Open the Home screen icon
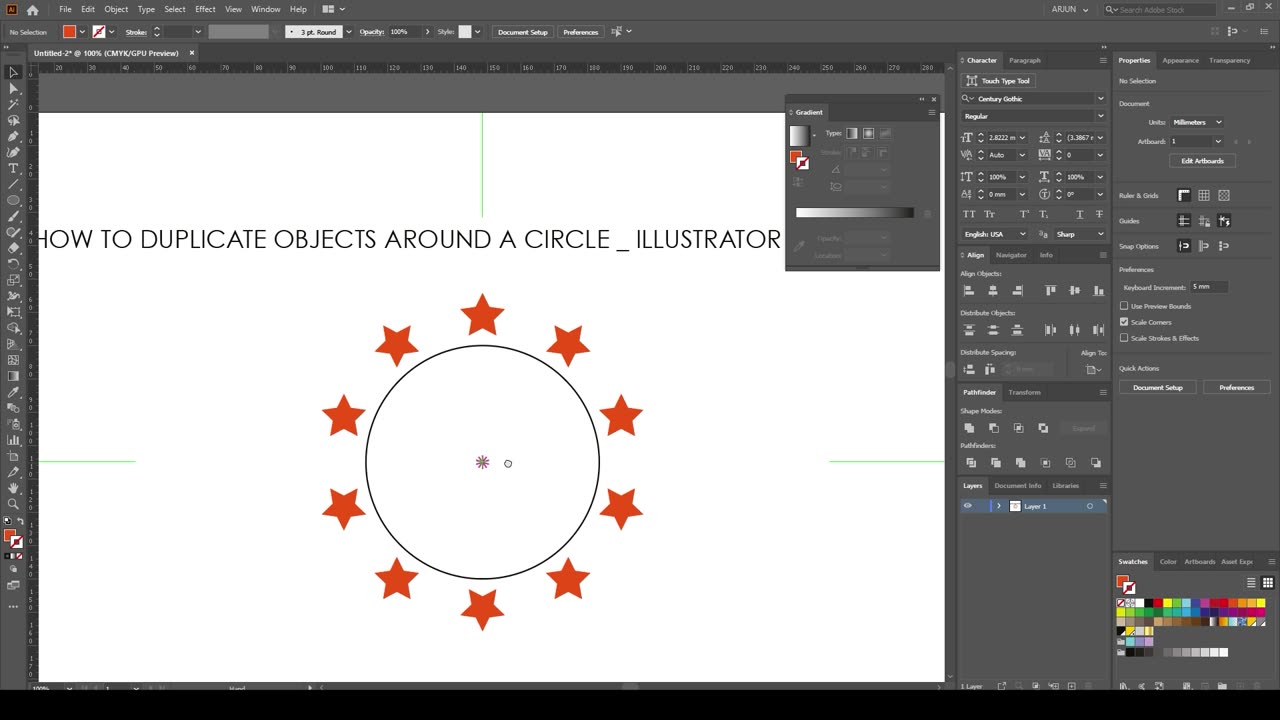This screenshot has width=1280, height=720. pyautogui.click(x=32, y=9)
